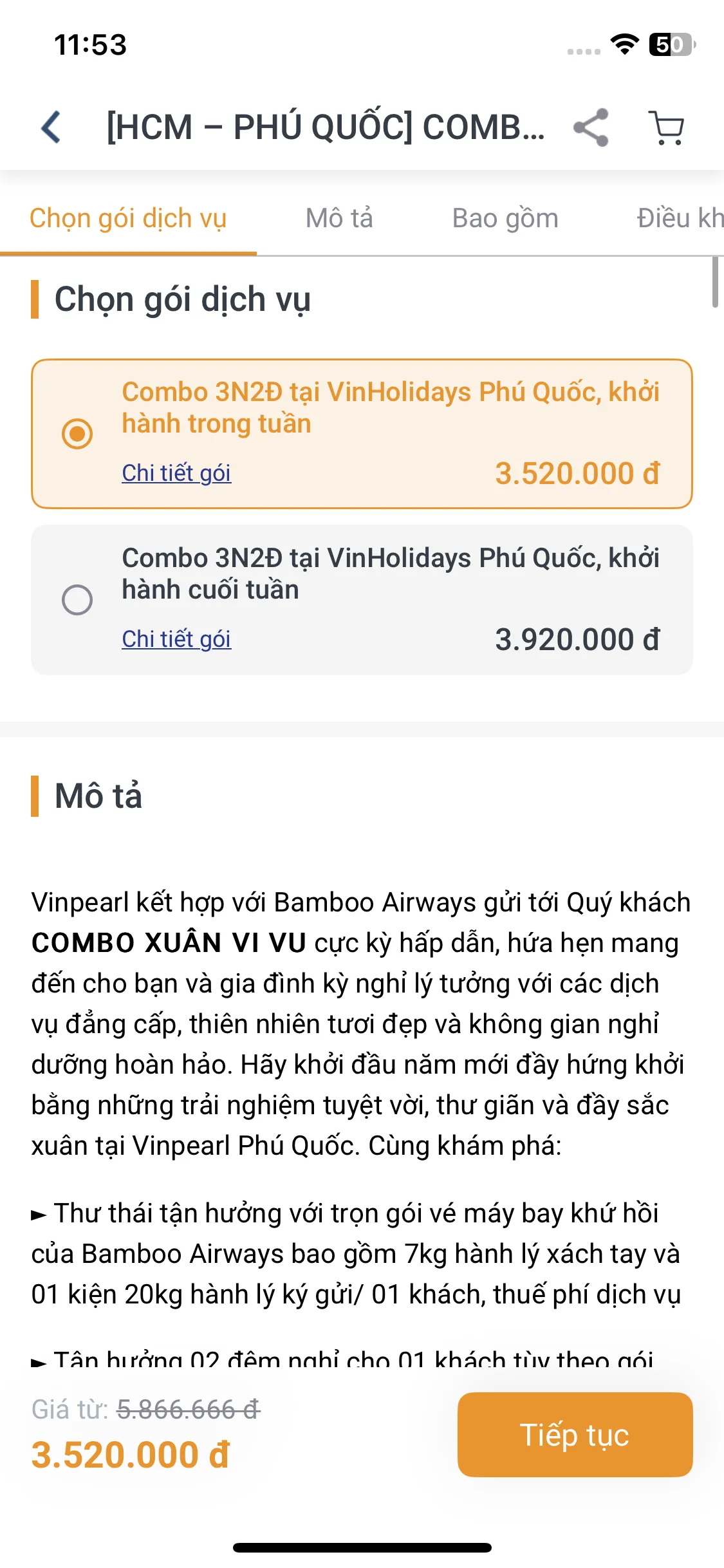The image size is (724, 1568).
Task: Tap the back arrow icon
Action: (x=51, y=127)
